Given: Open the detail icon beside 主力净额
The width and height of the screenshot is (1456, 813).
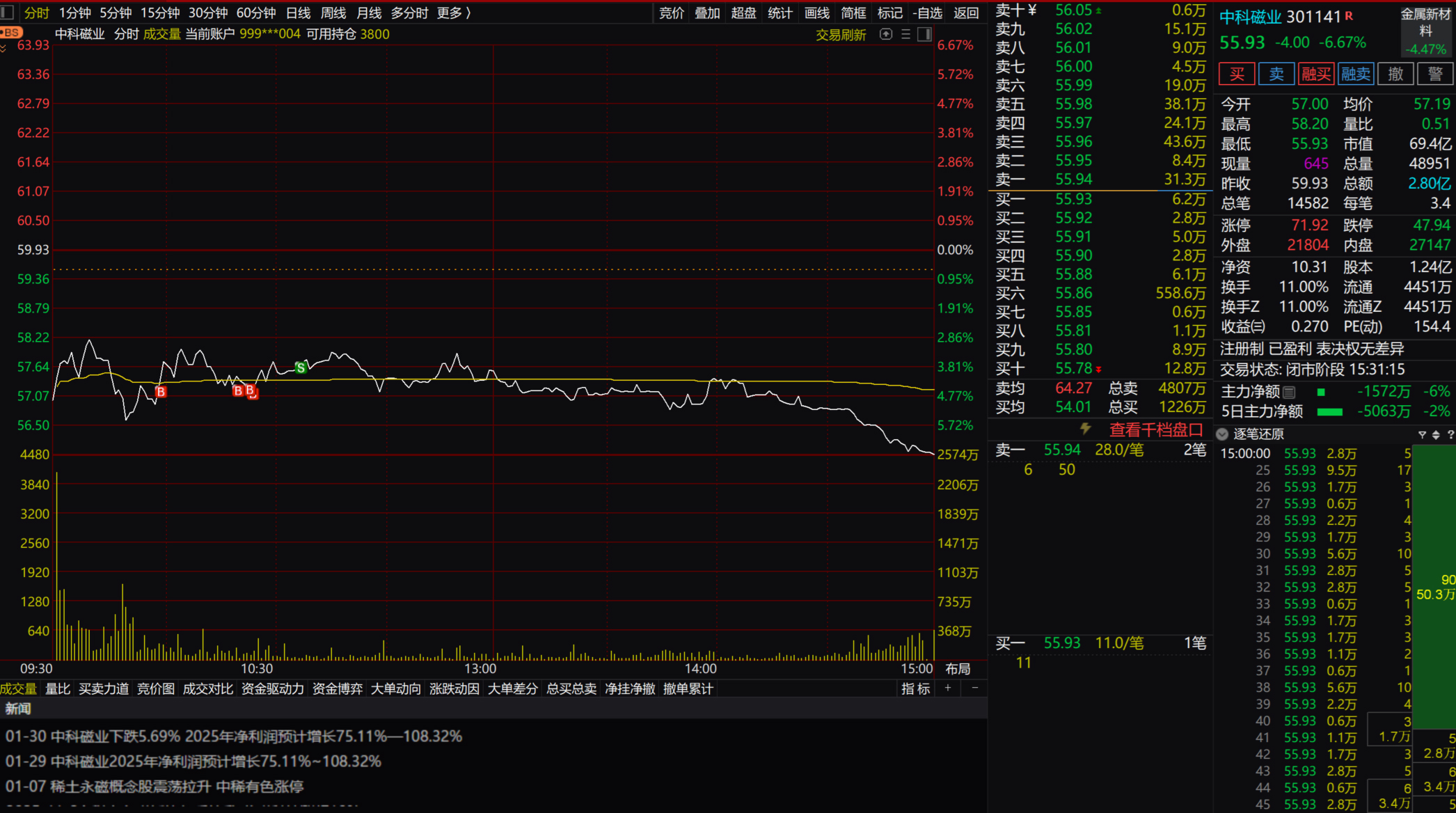Looking at the screenshot, I should (x=1289, y=392).
